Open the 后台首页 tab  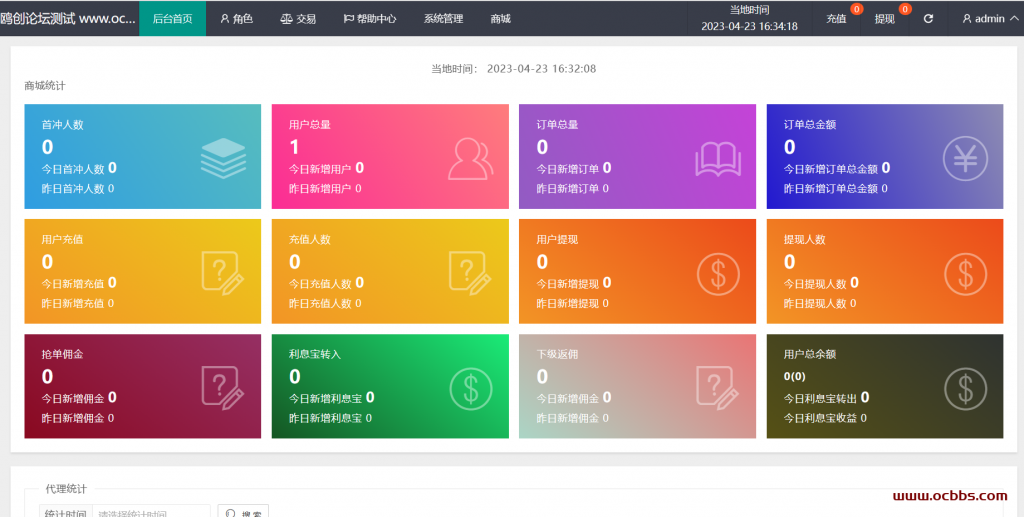pos(172,18)
